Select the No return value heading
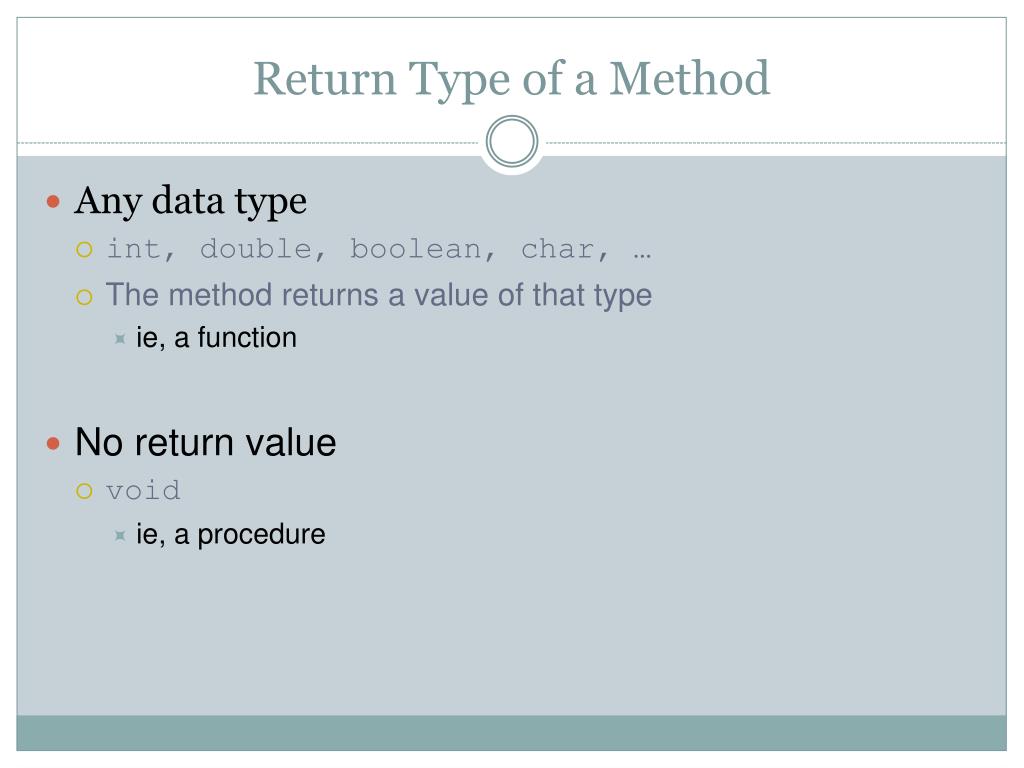This screenshot has width=1024, height=768. point(206,442)
